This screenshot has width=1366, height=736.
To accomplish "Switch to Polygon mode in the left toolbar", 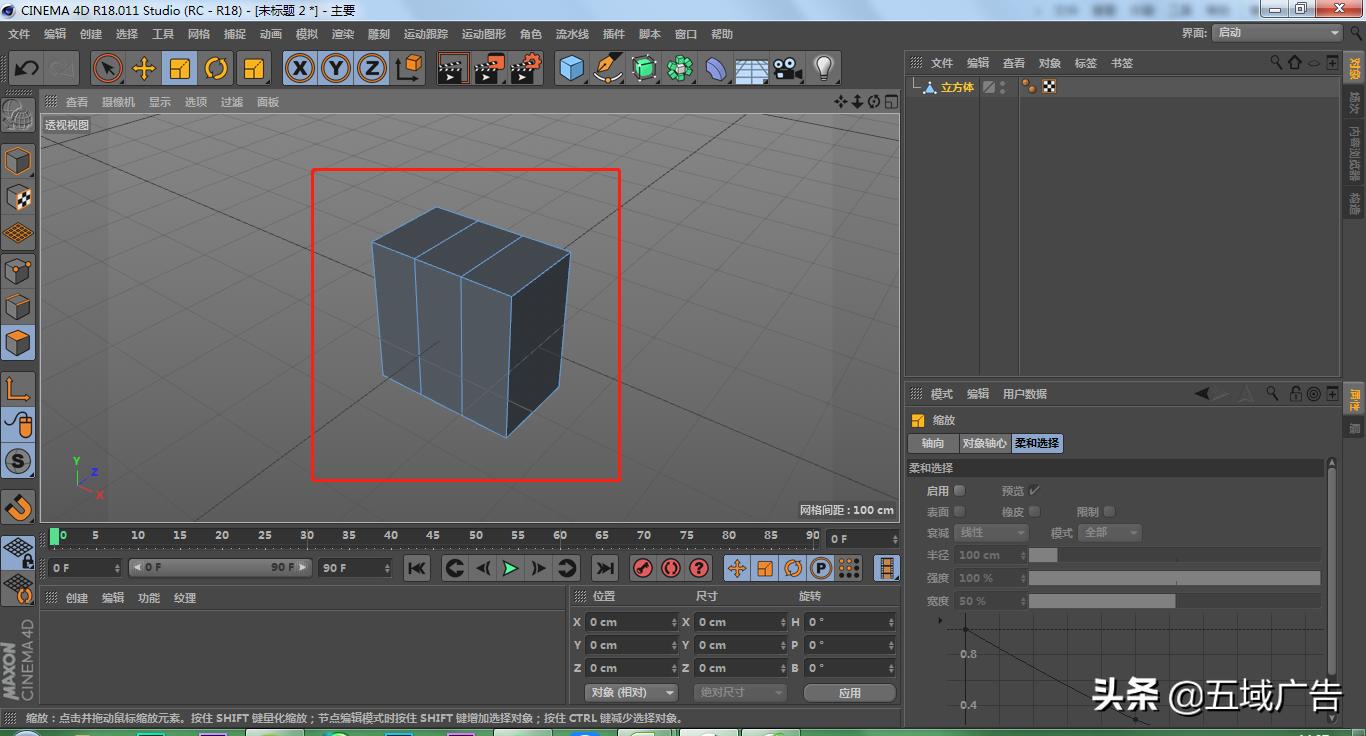I will coord(18,343).
